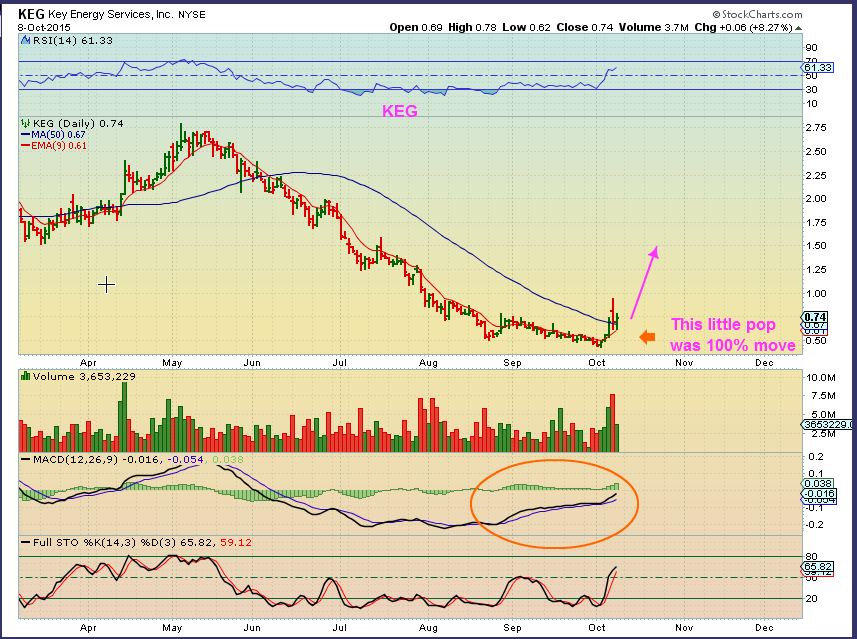This screenshot has height=639, width=857.
Task: Click the Volume 3.7M value in the header
Action: 654,27
